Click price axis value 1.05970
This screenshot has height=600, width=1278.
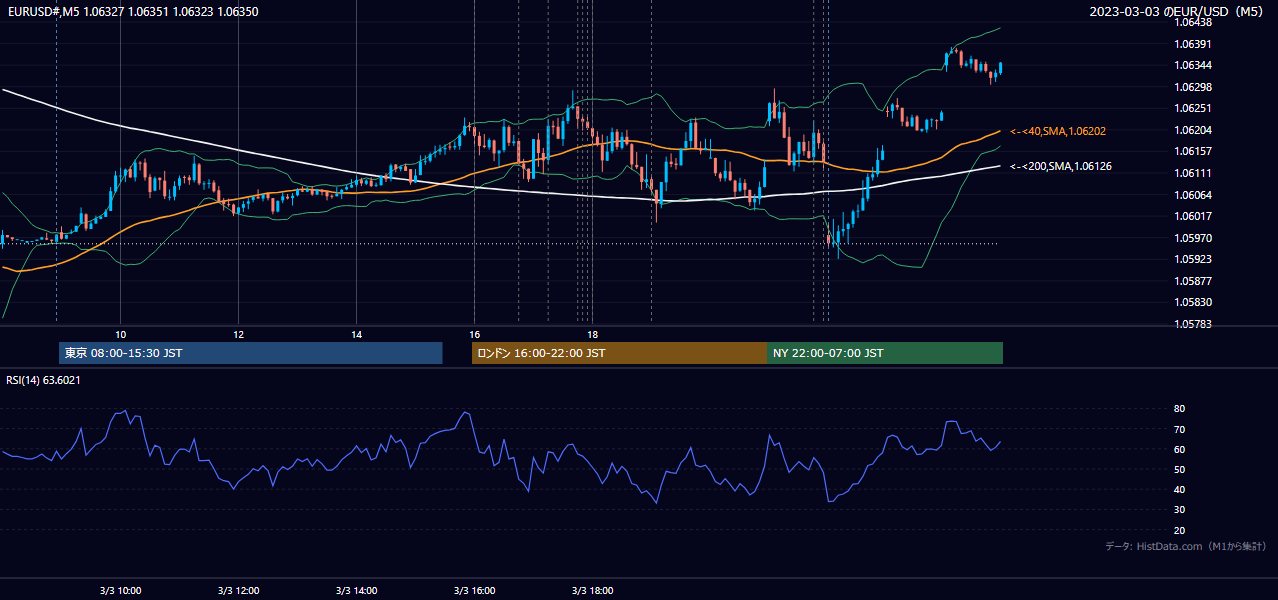coord(1192,238)
